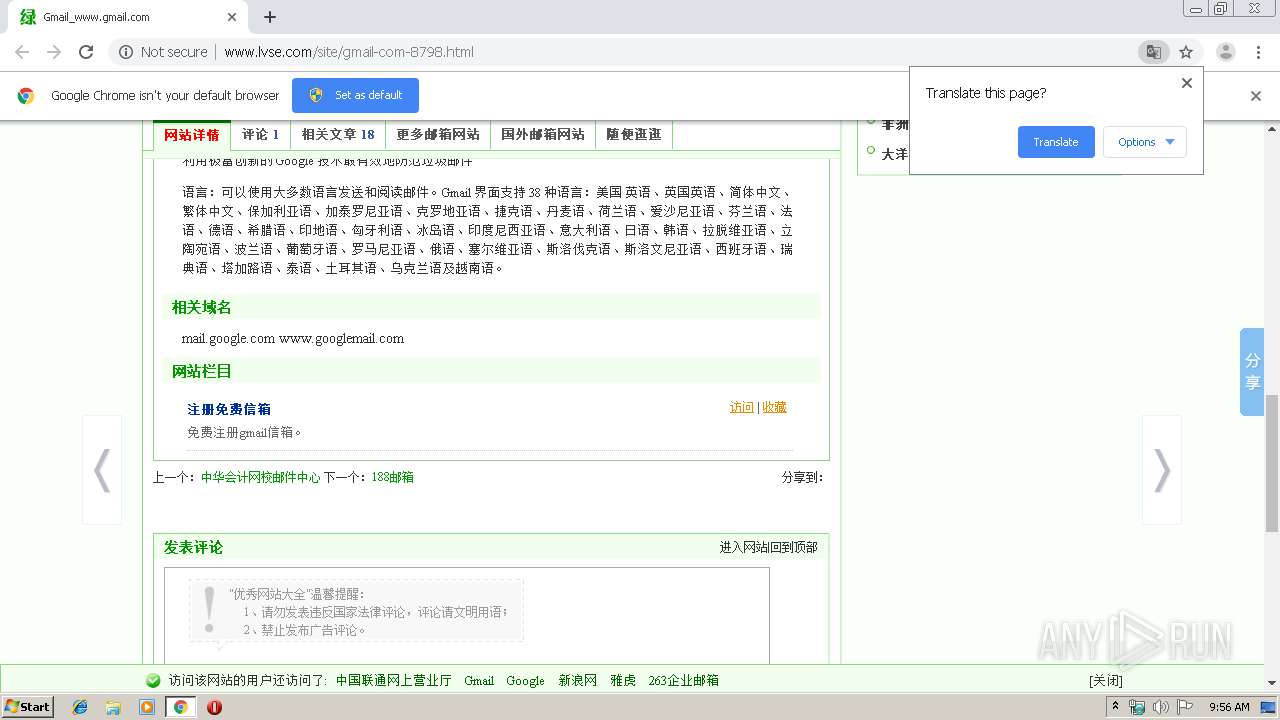Image resolution: width=1280 pixels, height=720 pixels.
Task: Select the 网站详情 tab
Action: (x=191, y=134)
